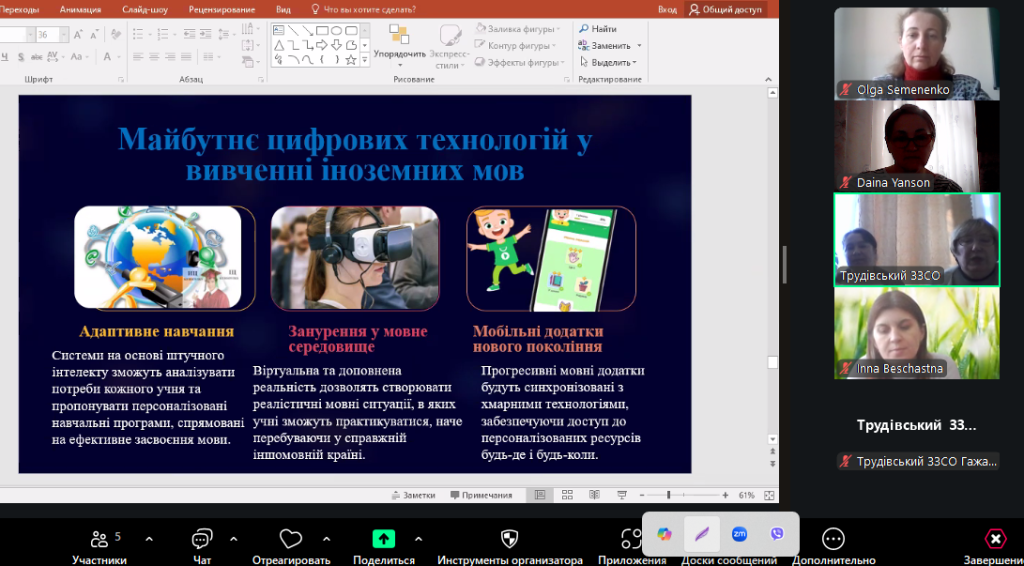Open the Анимация ribbon tab
Image resolution: width=1024 pixels, height=566 pixels.
tap(80, 9)
